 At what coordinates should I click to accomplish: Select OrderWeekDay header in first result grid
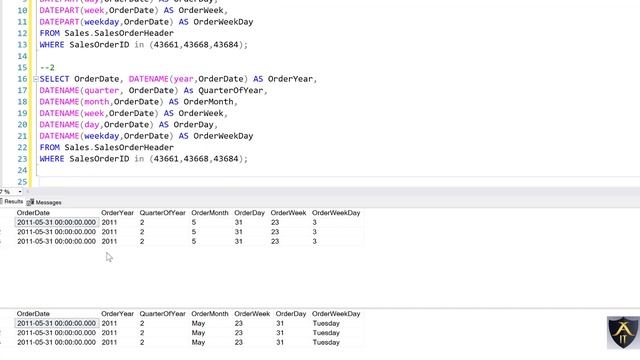click(336, 213)
